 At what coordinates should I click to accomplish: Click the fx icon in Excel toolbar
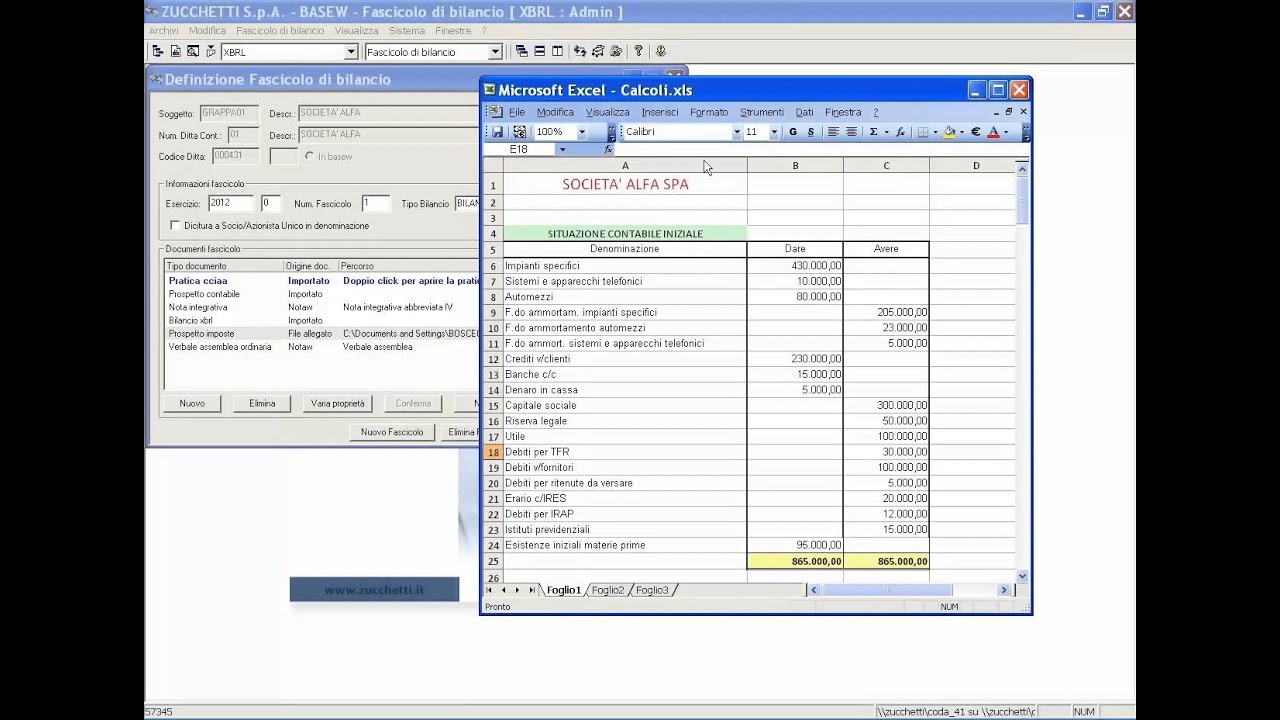(x=900, y=132)
